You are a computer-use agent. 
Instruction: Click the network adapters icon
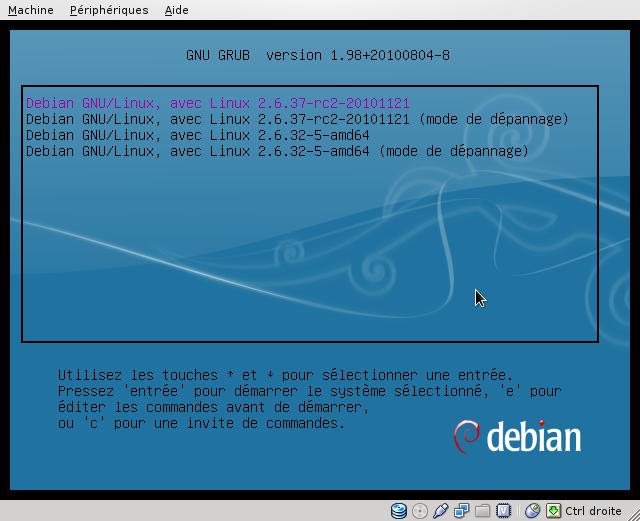(x=462, y=511)
